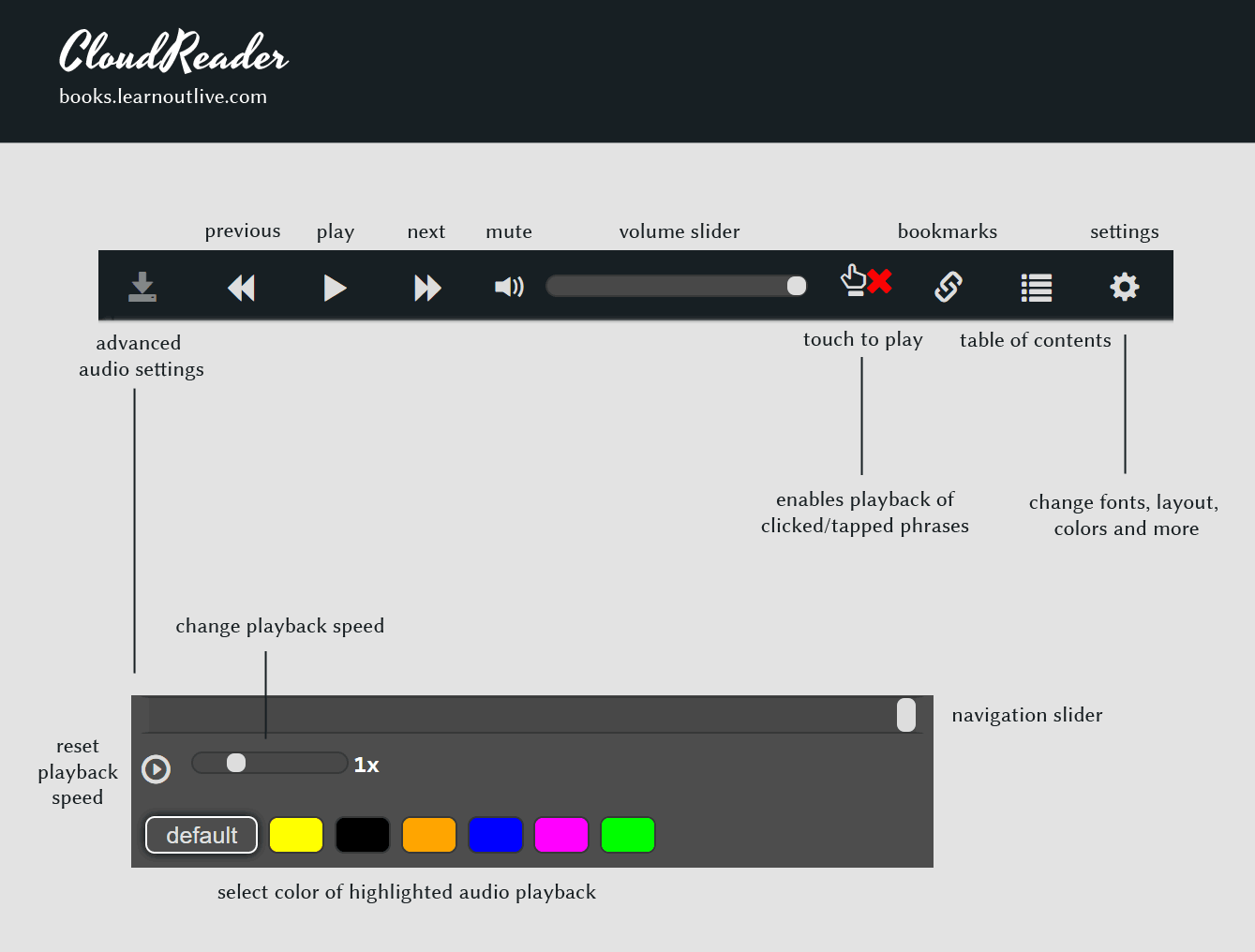
Task: Select the default highlight color button
Action: (202, 835)
